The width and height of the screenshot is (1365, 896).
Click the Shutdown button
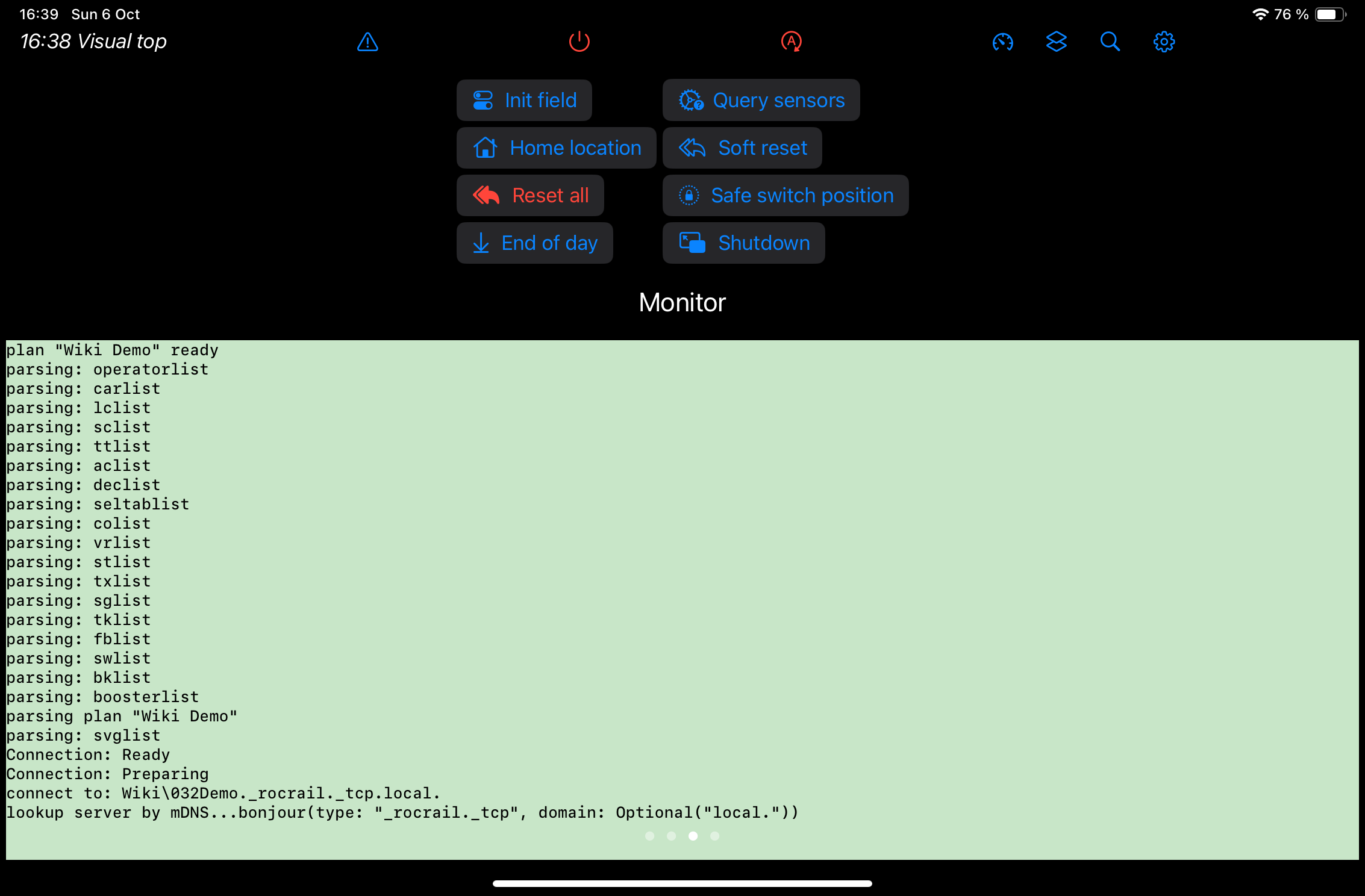(743, 243)
